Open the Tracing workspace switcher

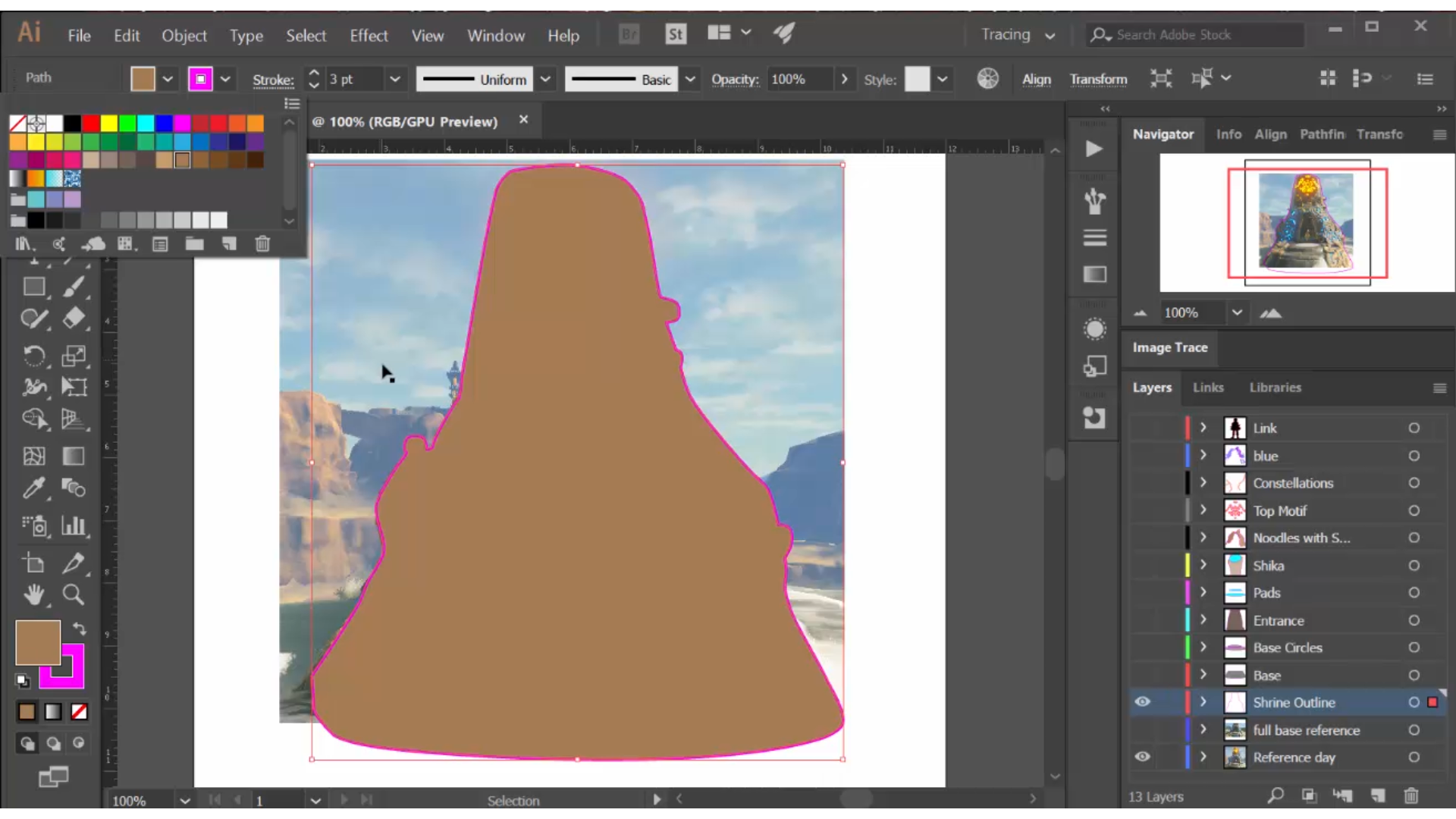(1018, 35)
